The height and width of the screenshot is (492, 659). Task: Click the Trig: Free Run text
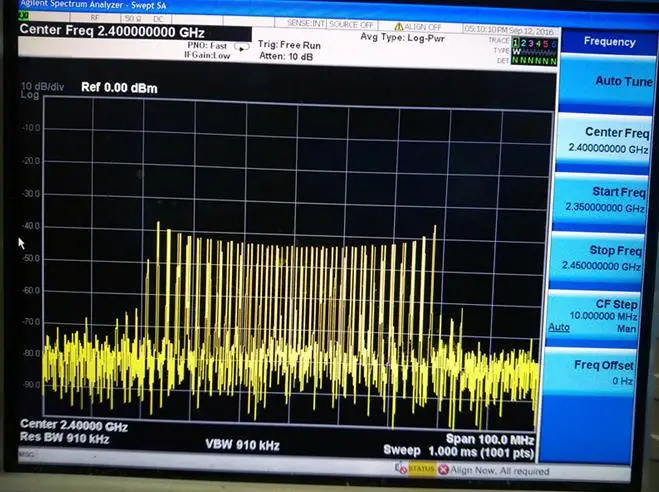point(290,45)
